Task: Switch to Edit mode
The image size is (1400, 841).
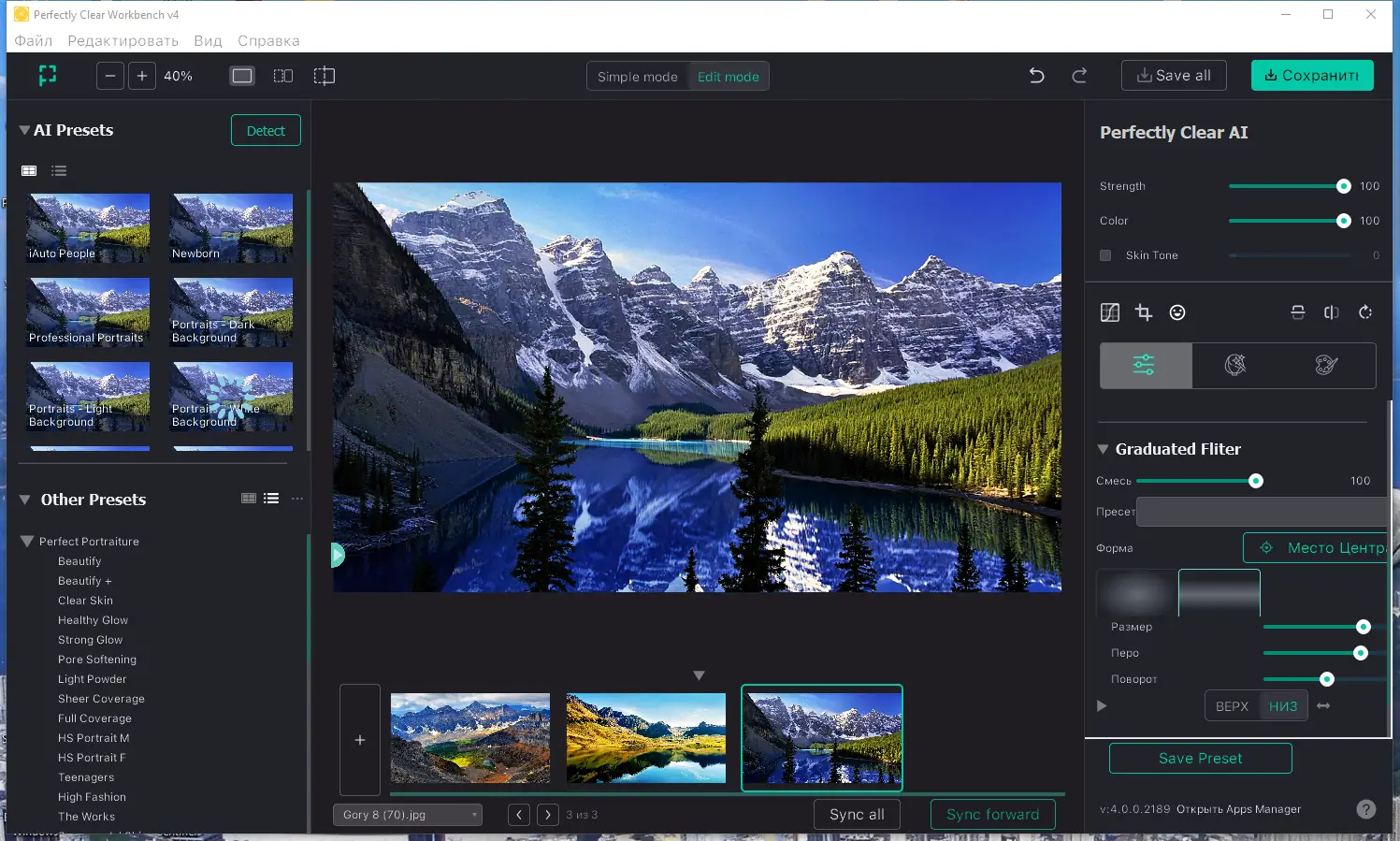Action: click(729, 77)
